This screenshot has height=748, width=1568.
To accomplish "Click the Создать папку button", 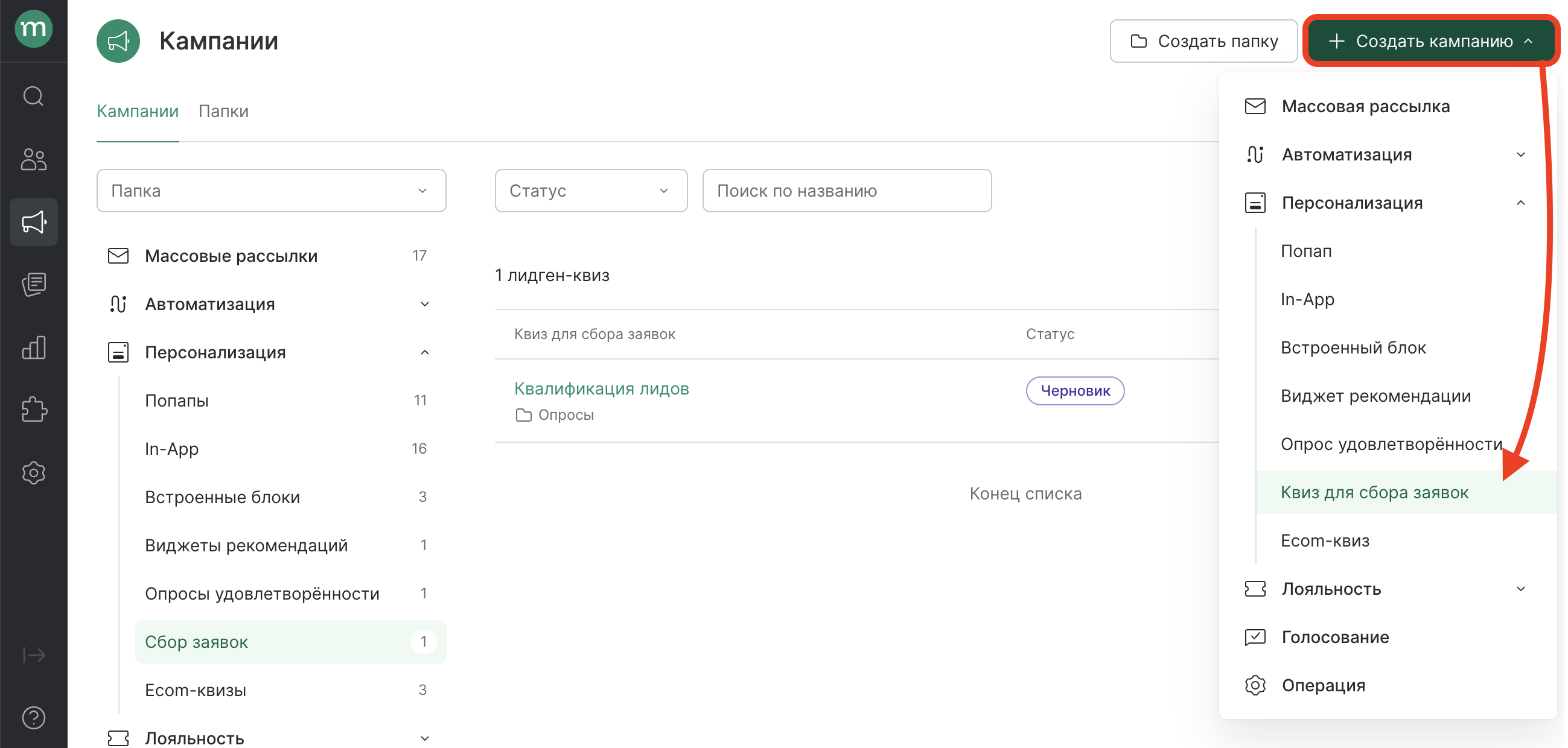I will [x=1203, y=40].
